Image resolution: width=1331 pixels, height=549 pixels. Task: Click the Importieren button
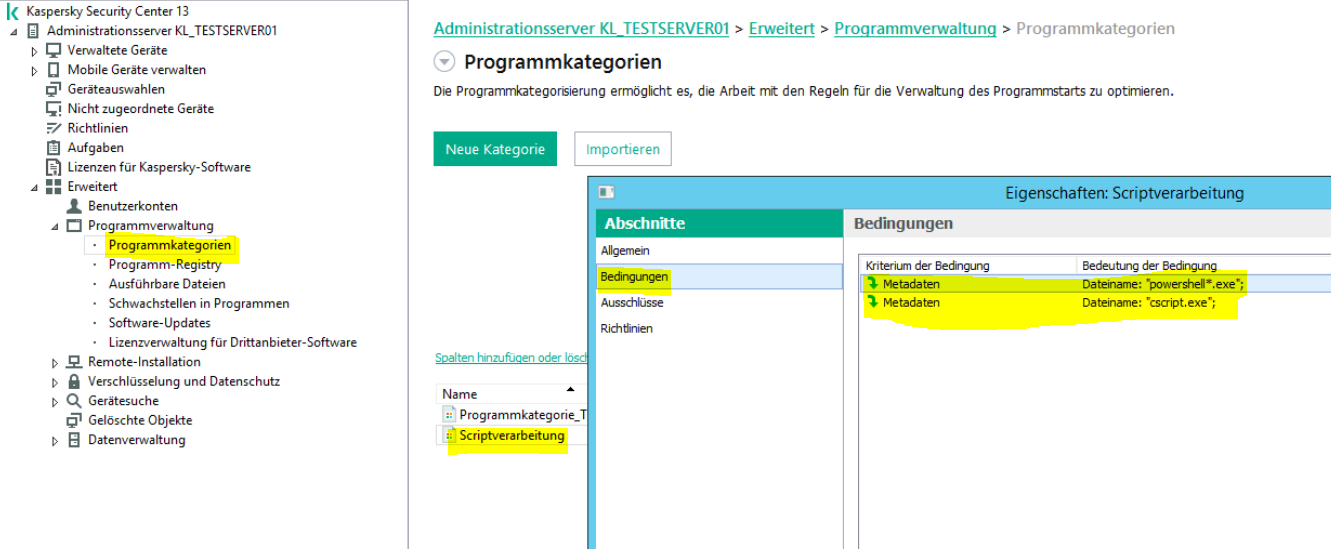coord(623,149)
